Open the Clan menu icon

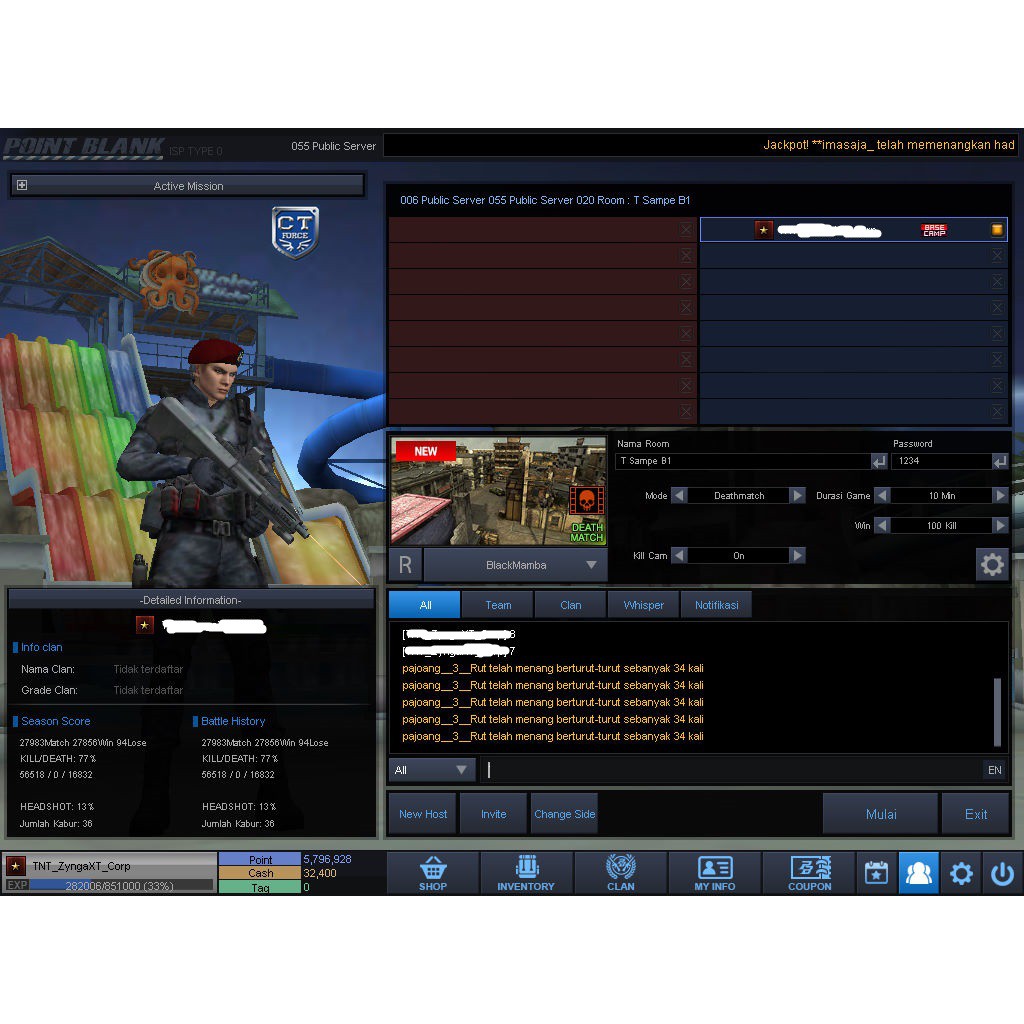tap(620, 872)
